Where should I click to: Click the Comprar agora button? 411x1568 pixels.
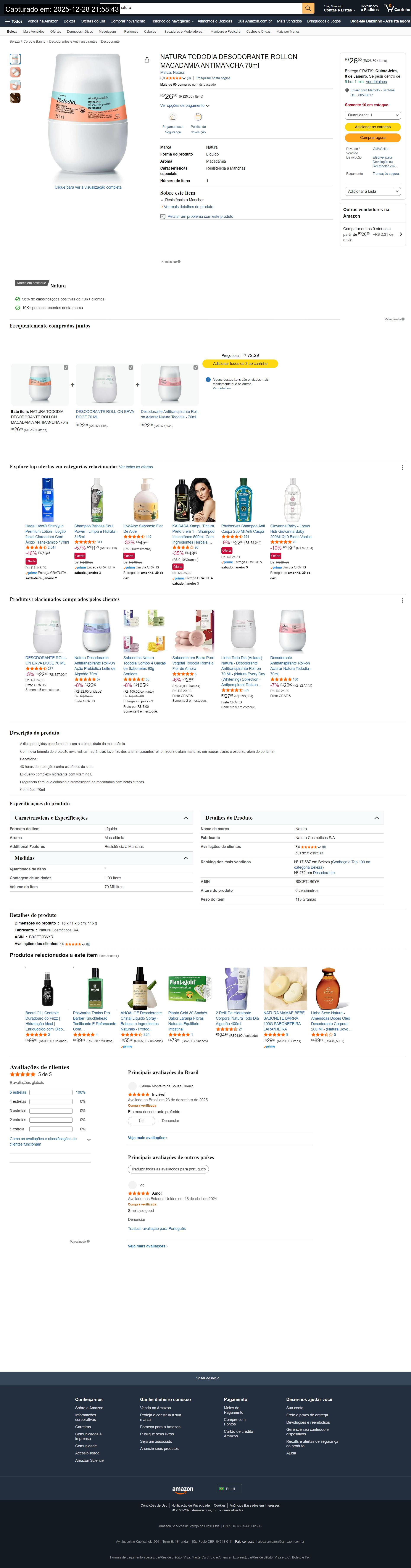373,138
